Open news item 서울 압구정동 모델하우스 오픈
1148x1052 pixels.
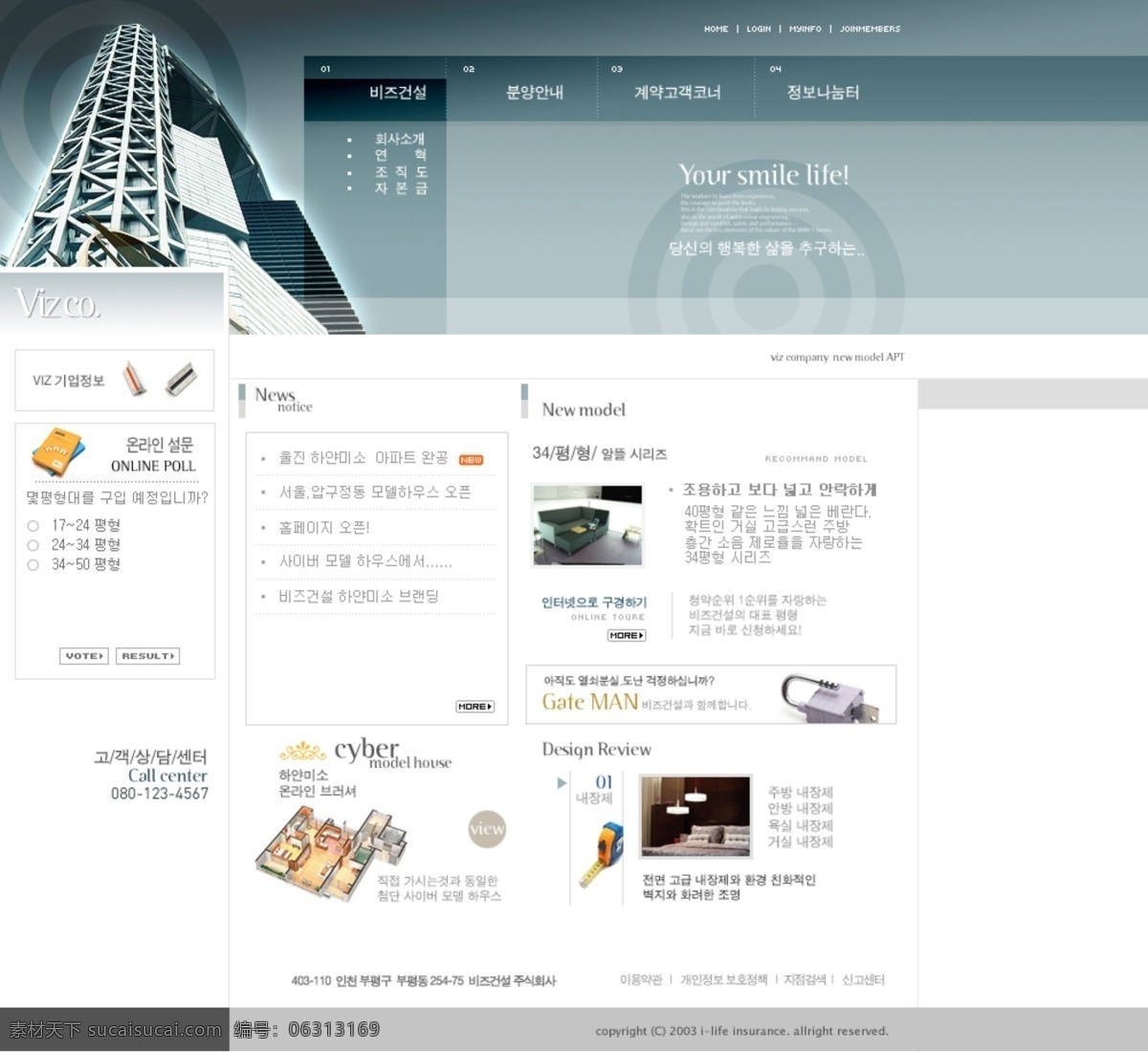pyautogui.click(x=375, y=492)
